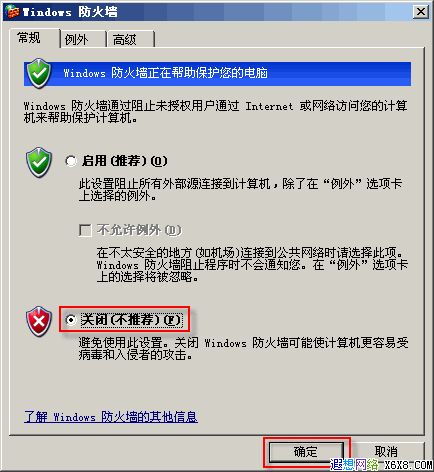Viewport: 434px width, 472px height.
Task: Click the firewall icon in title bar
Action: 13,12
